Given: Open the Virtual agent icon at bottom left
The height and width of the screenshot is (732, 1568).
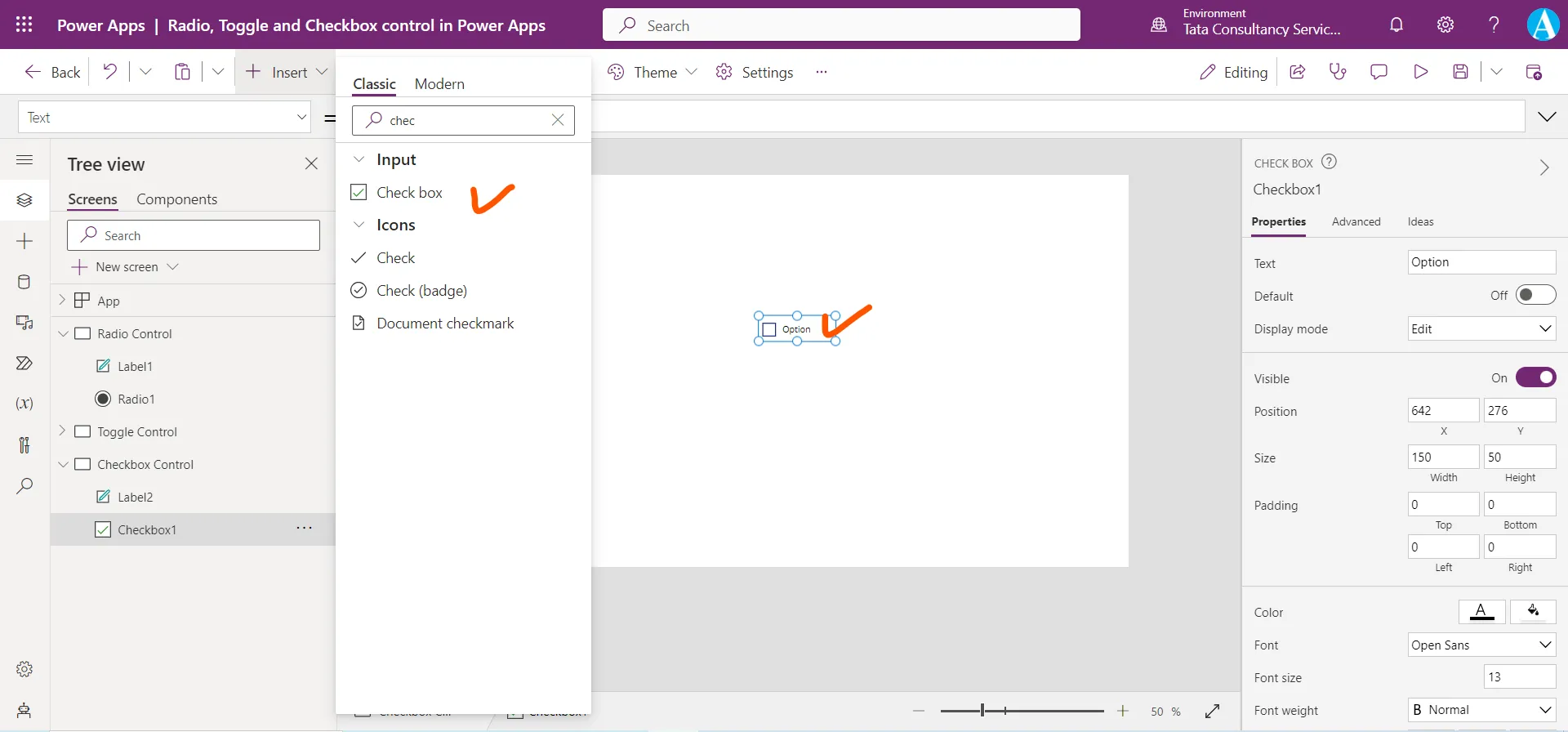Looking at the screenshot, I should [x=24, y=710].
